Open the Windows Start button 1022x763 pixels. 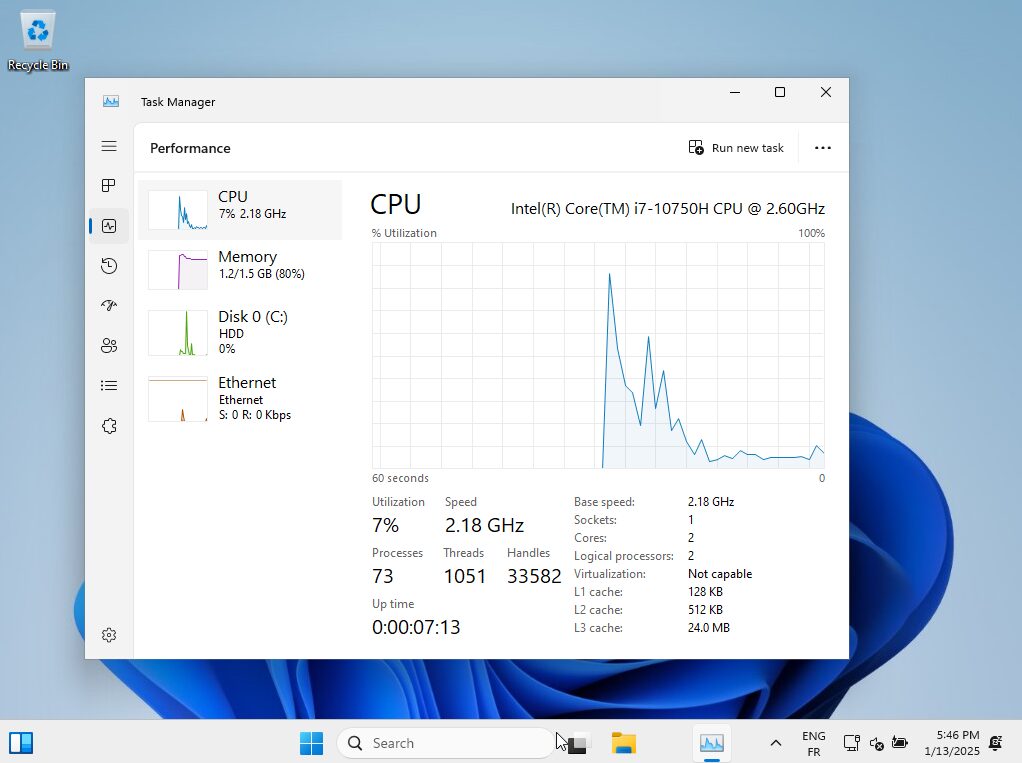click(x=311, y=743)
